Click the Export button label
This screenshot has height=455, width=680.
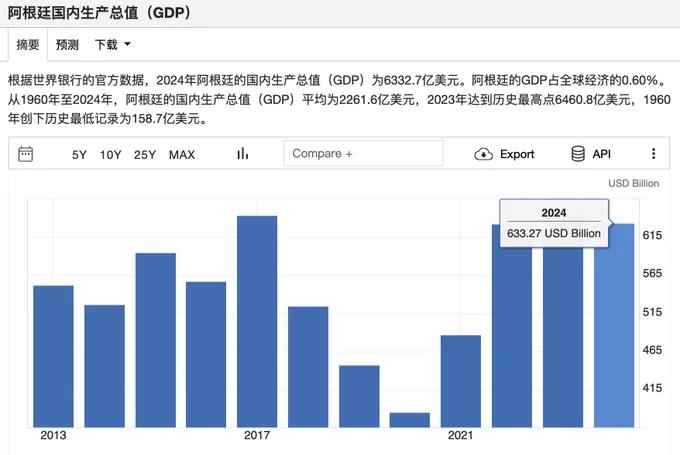click(517, 154)
